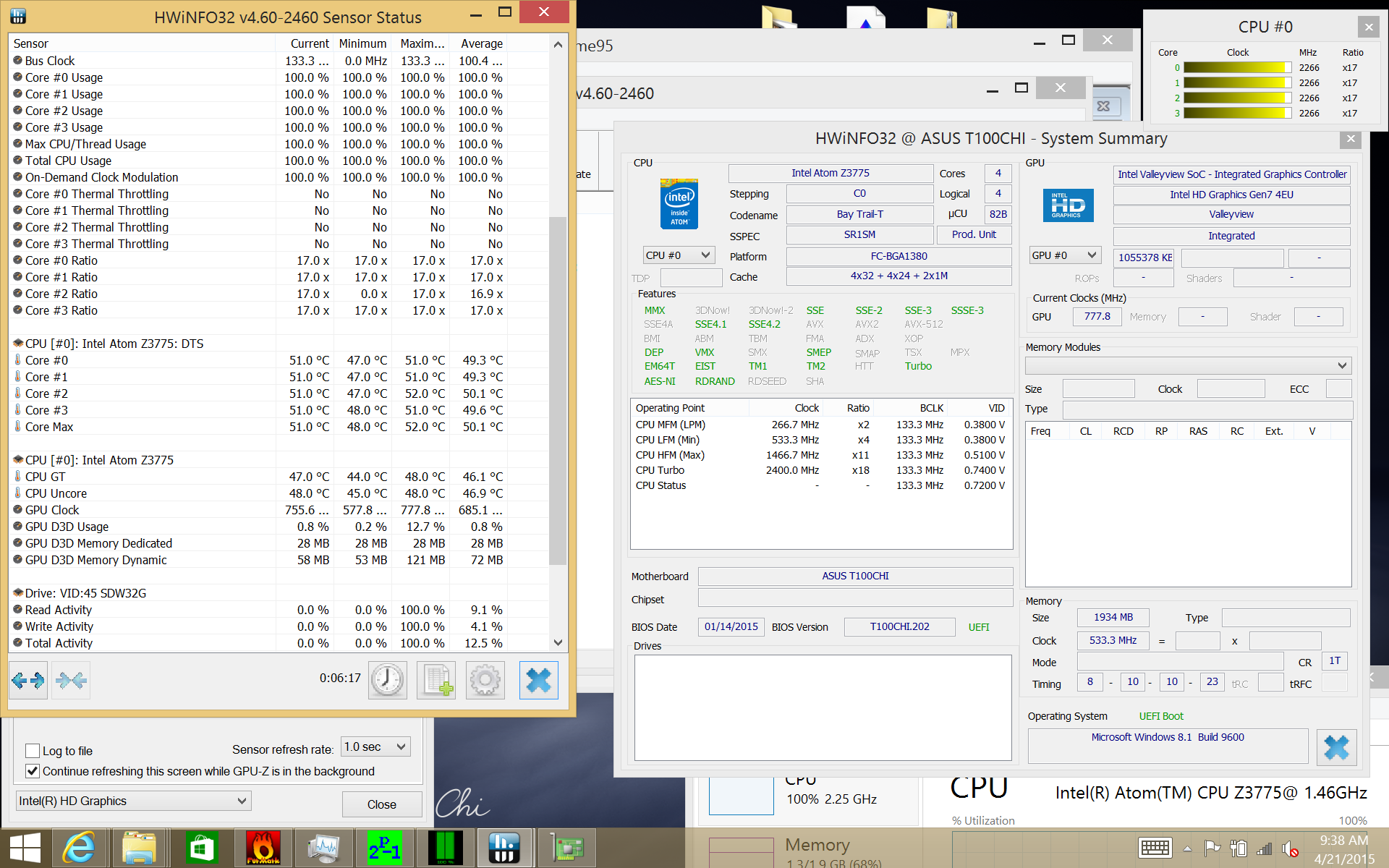The image size is (1389, 868).
Task: Switch to HWiNFO taskbar icon
Action: pos(505,848)
